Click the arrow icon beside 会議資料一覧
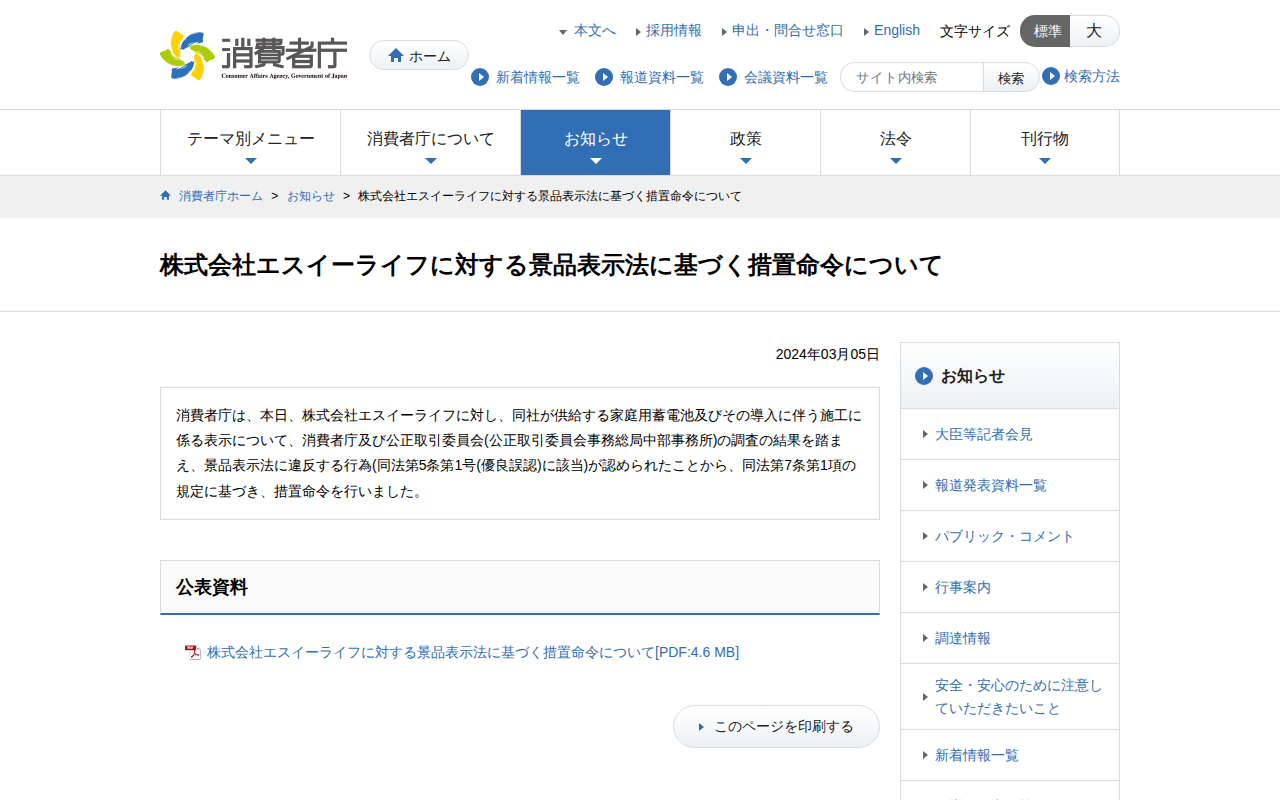This screenshot has width=1280, height=800. [x=728, y=77]
